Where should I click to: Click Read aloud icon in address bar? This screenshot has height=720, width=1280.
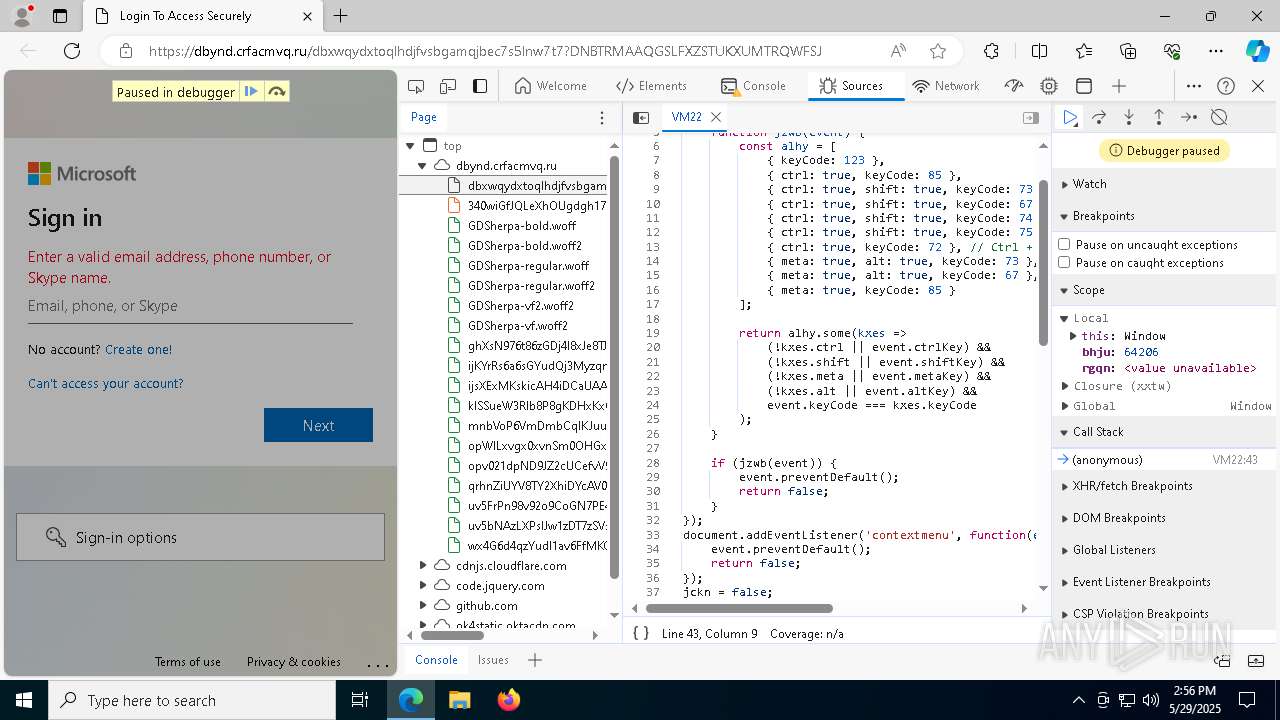pyautogui.click(x=898, y=51)
